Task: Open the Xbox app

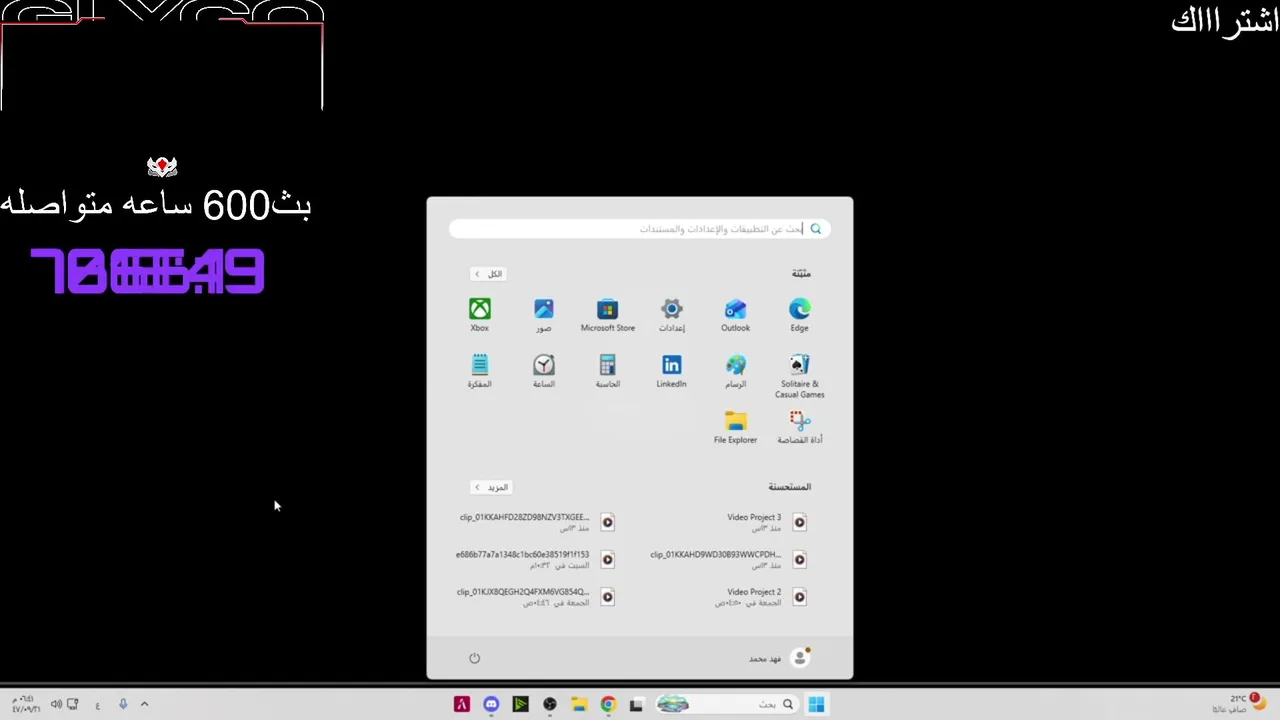Action: point(480,314)
